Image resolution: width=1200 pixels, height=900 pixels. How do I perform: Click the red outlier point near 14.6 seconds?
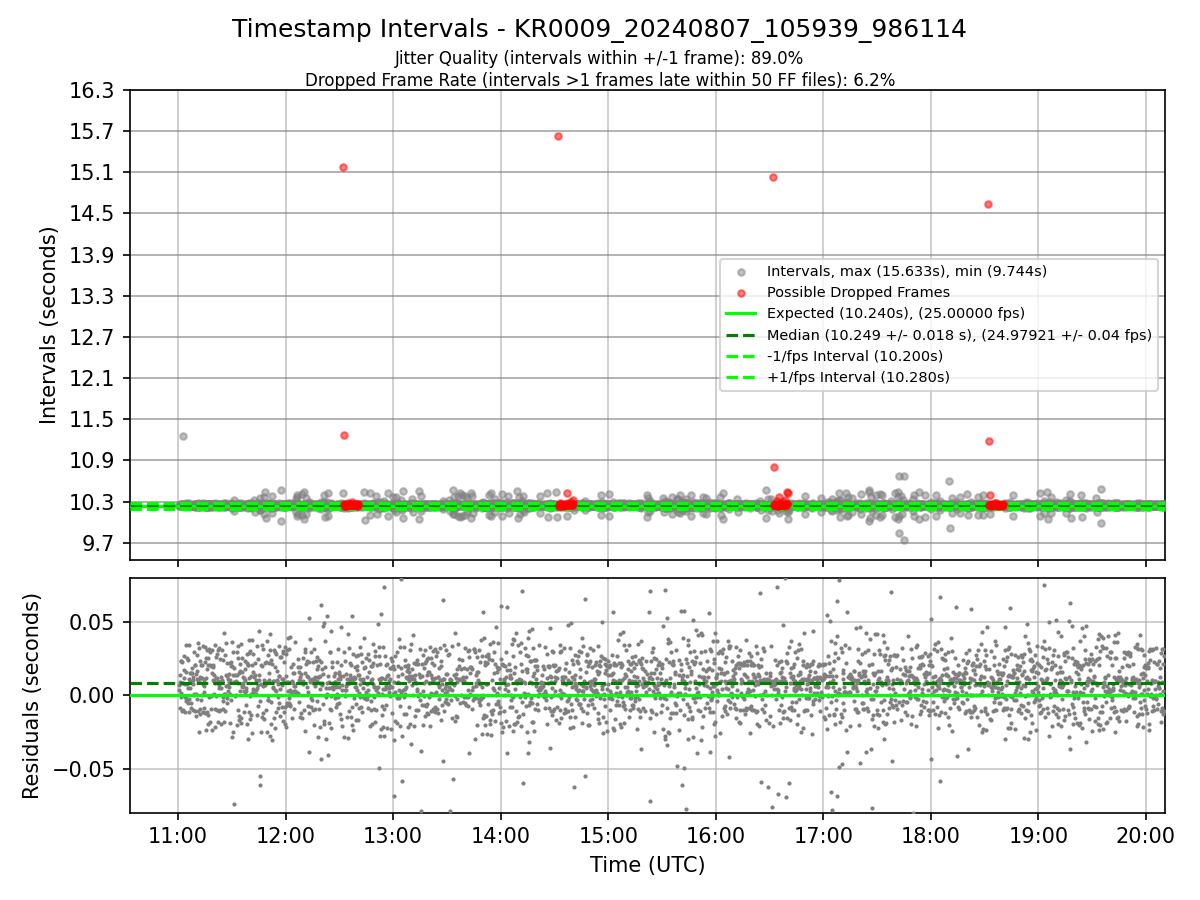(x=988, y=204)
